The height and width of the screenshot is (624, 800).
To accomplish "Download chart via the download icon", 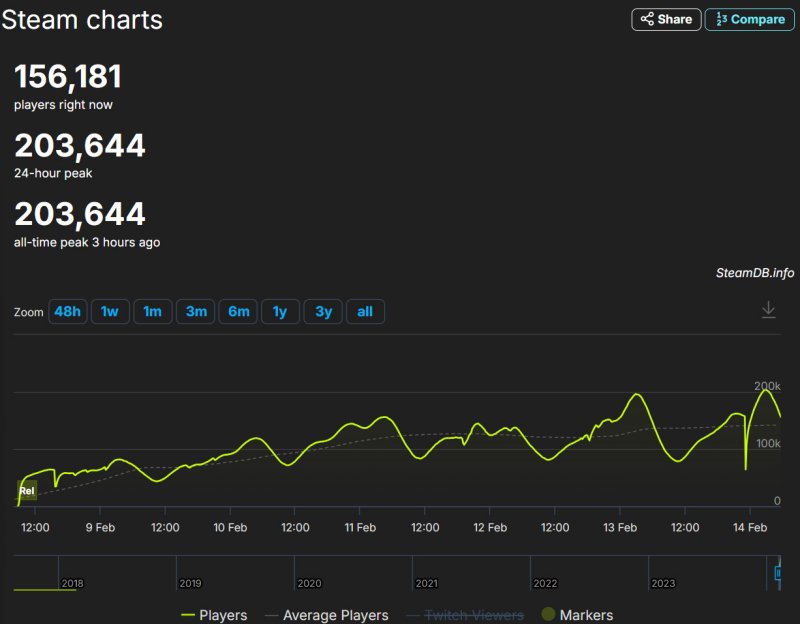I will pos(768,310).
